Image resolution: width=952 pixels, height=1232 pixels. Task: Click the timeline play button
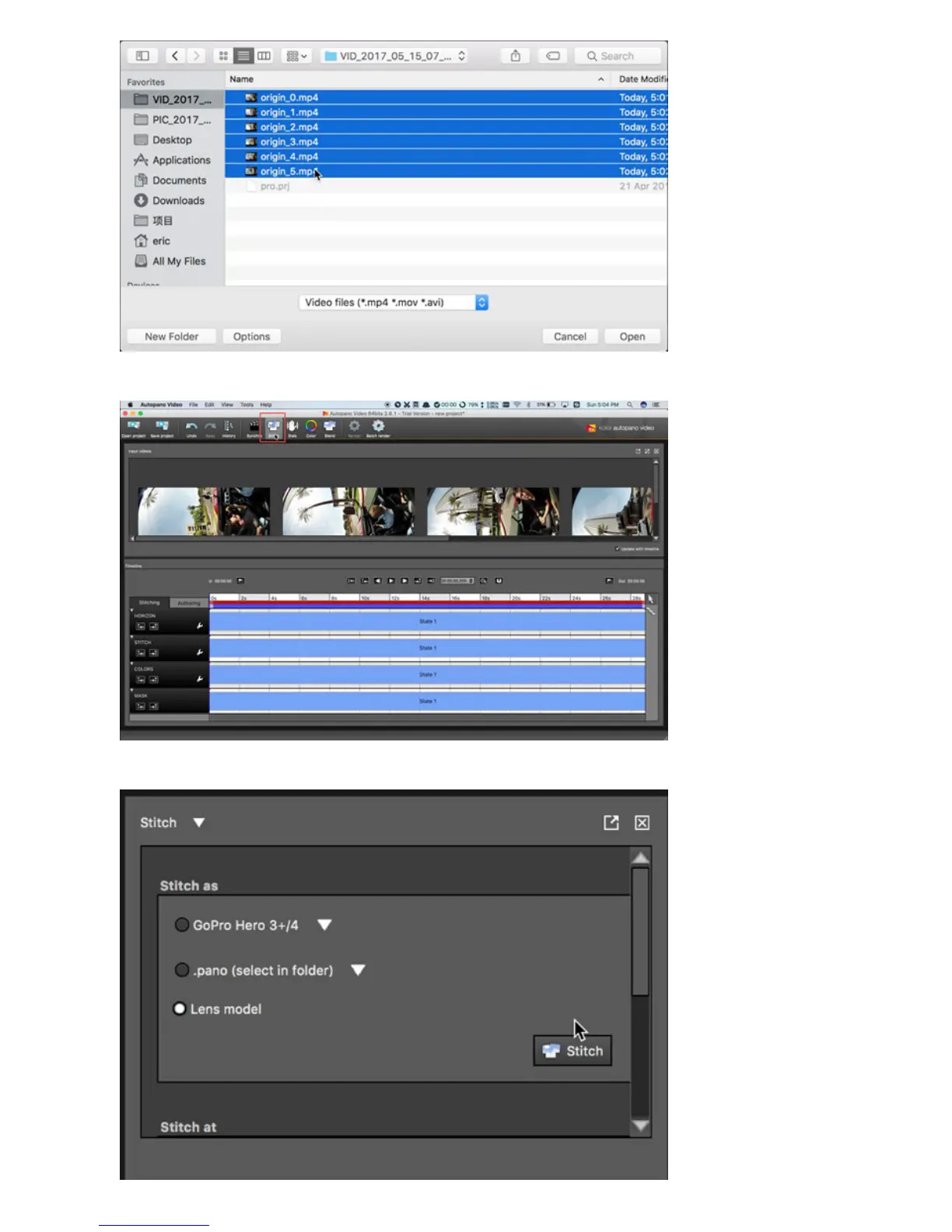[x=391, y=581]
